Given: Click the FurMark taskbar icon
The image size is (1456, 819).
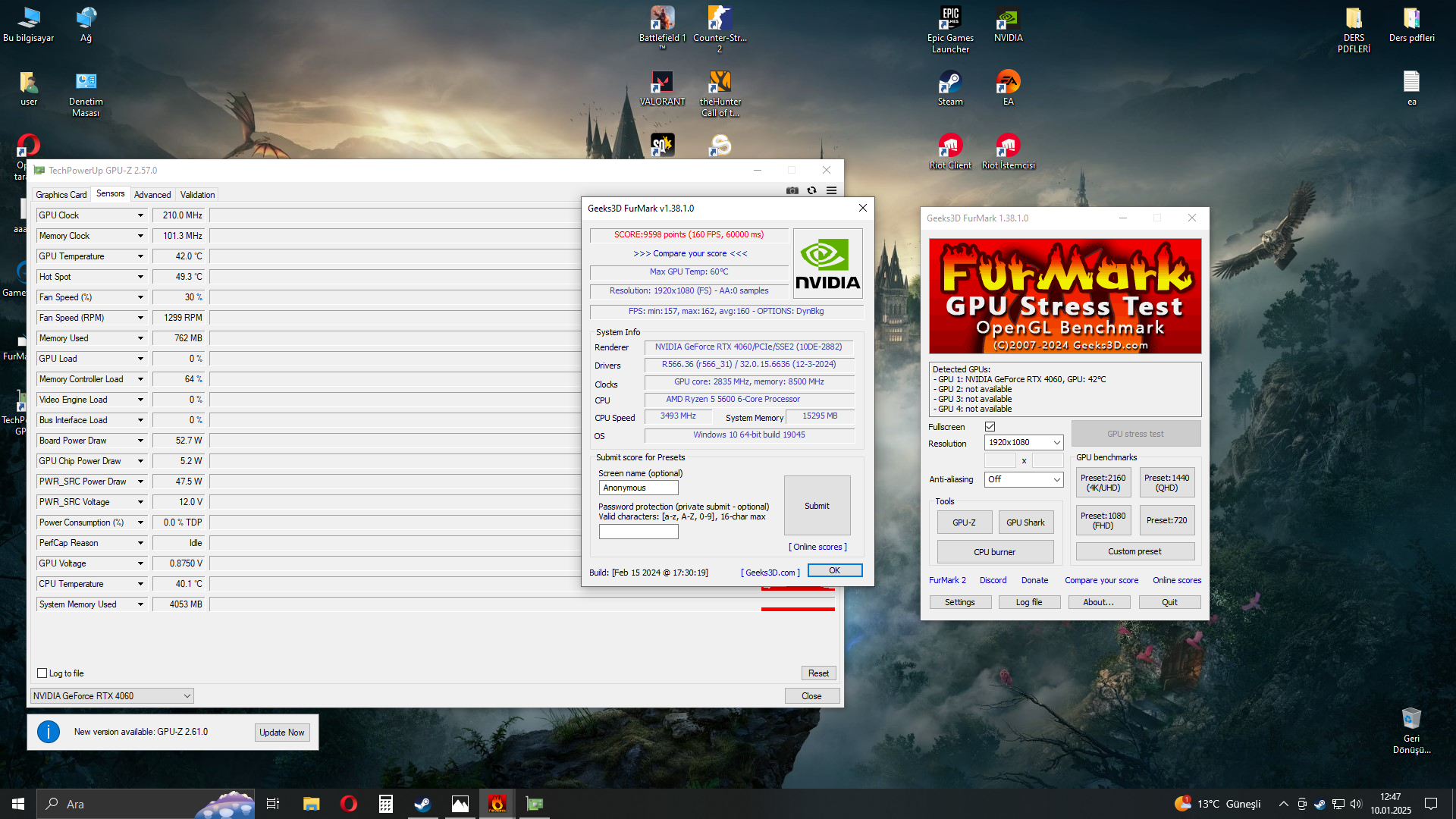Looking at the screenshot, I should [497, 804].
